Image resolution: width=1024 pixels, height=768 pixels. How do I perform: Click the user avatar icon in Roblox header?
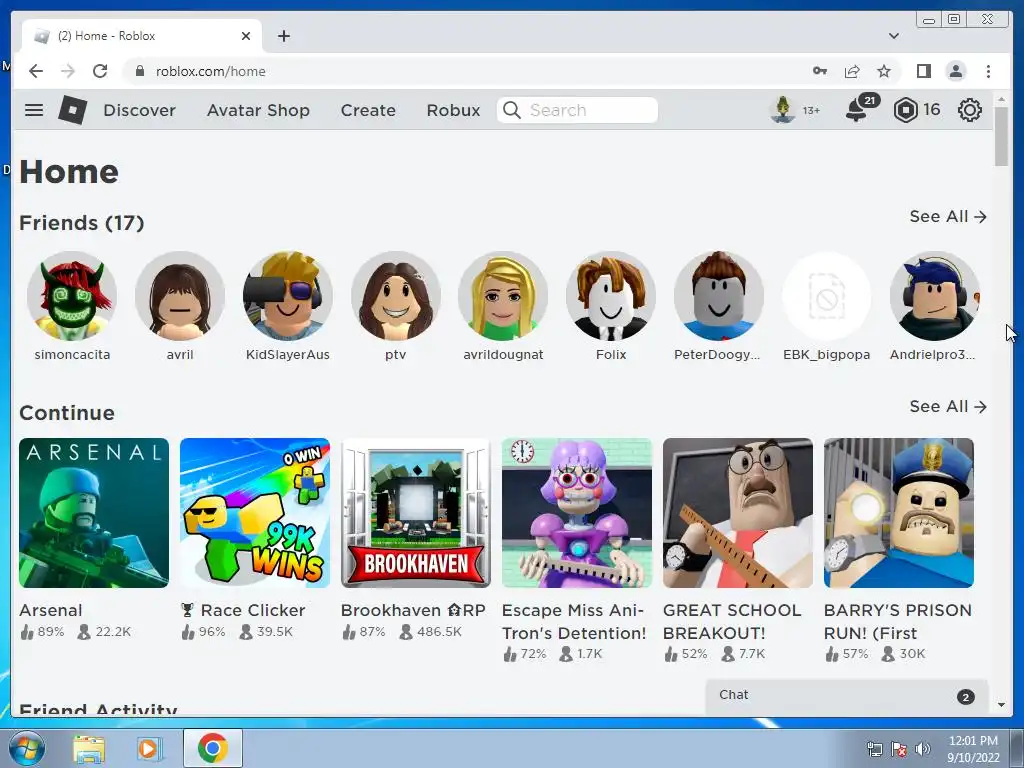point(782,110)
